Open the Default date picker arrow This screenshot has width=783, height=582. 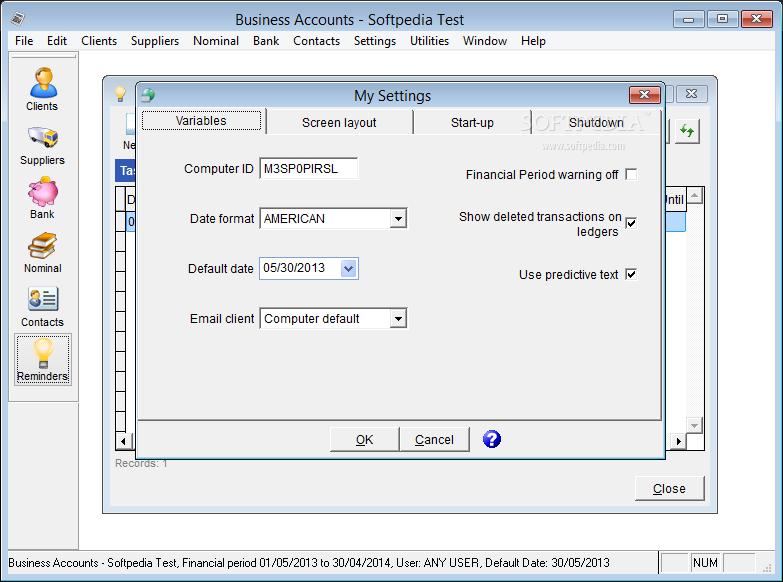(x=349, y=269)
